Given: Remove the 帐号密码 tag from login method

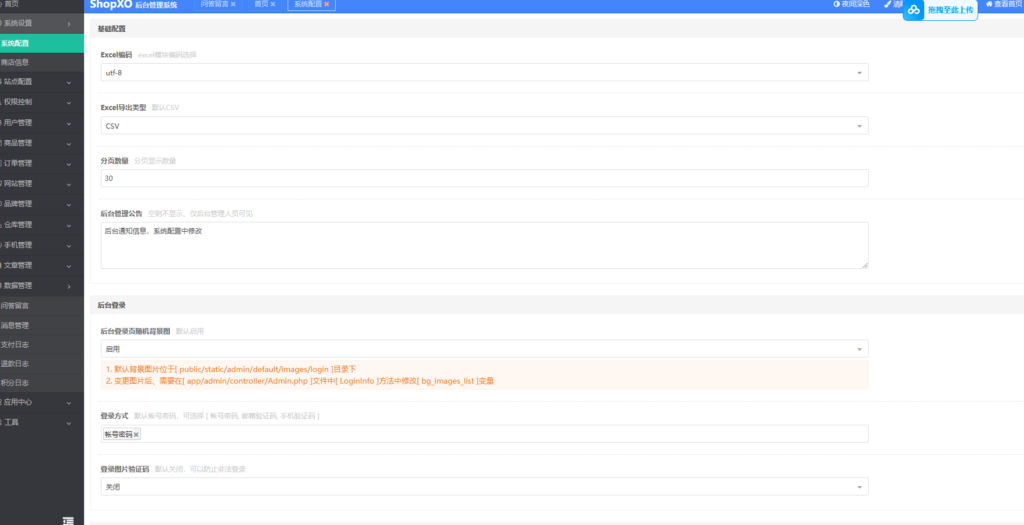Looking at the screenshot, I should [137, 434].
